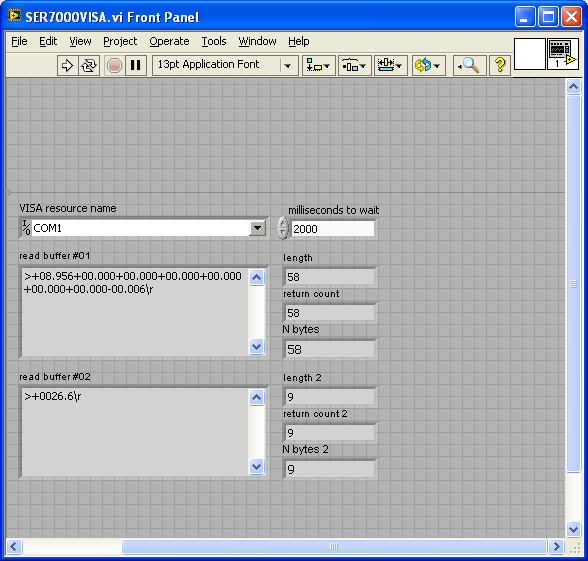The height and width of the screenshot is (561, 588).
Task: Click the return count 2 indicator showing 9
Action: pyautogui.click(x=330, y=433)
